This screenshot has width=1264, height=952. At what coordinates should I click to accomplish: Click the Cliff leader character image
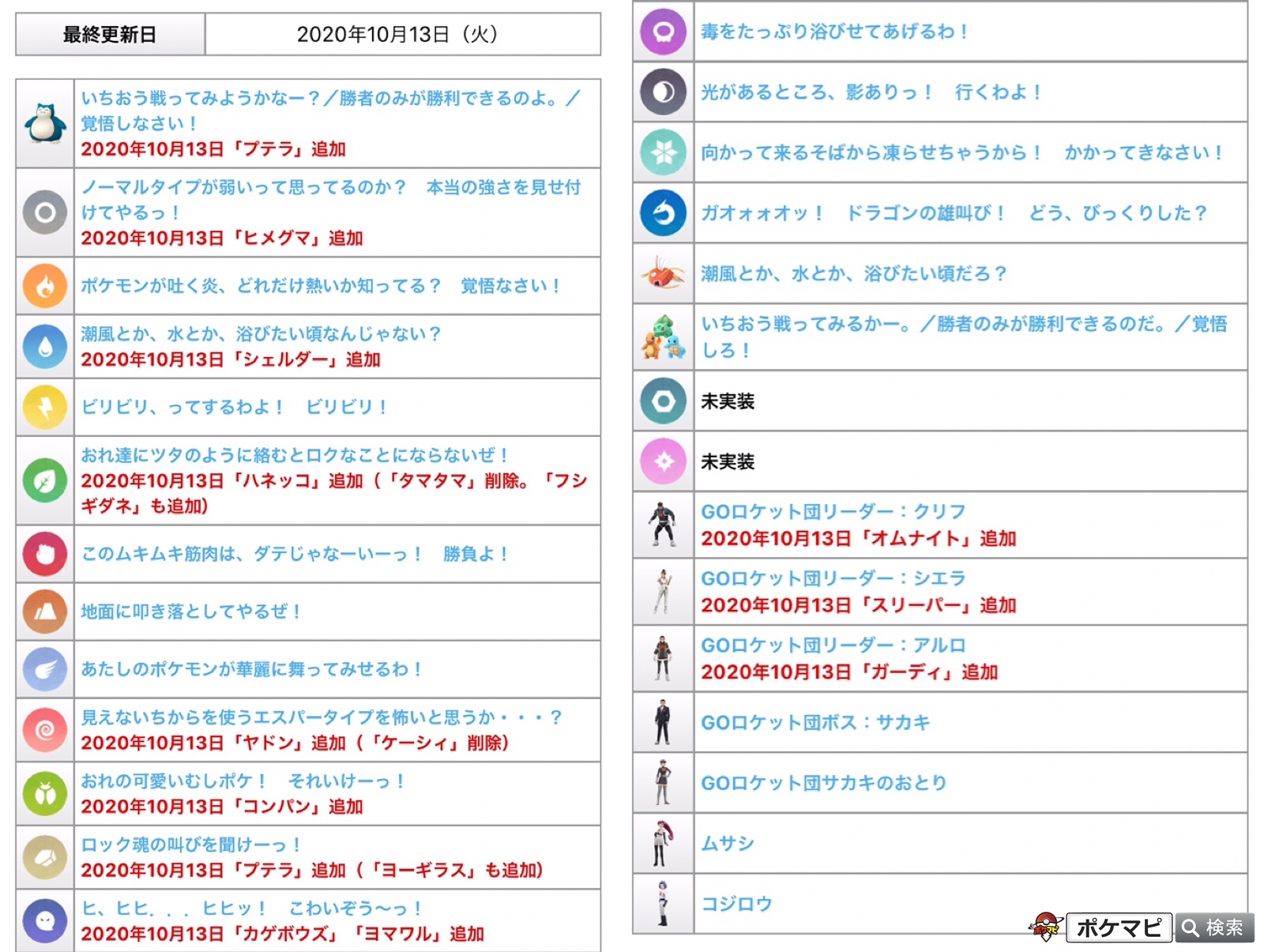click(x=663, y=525)
